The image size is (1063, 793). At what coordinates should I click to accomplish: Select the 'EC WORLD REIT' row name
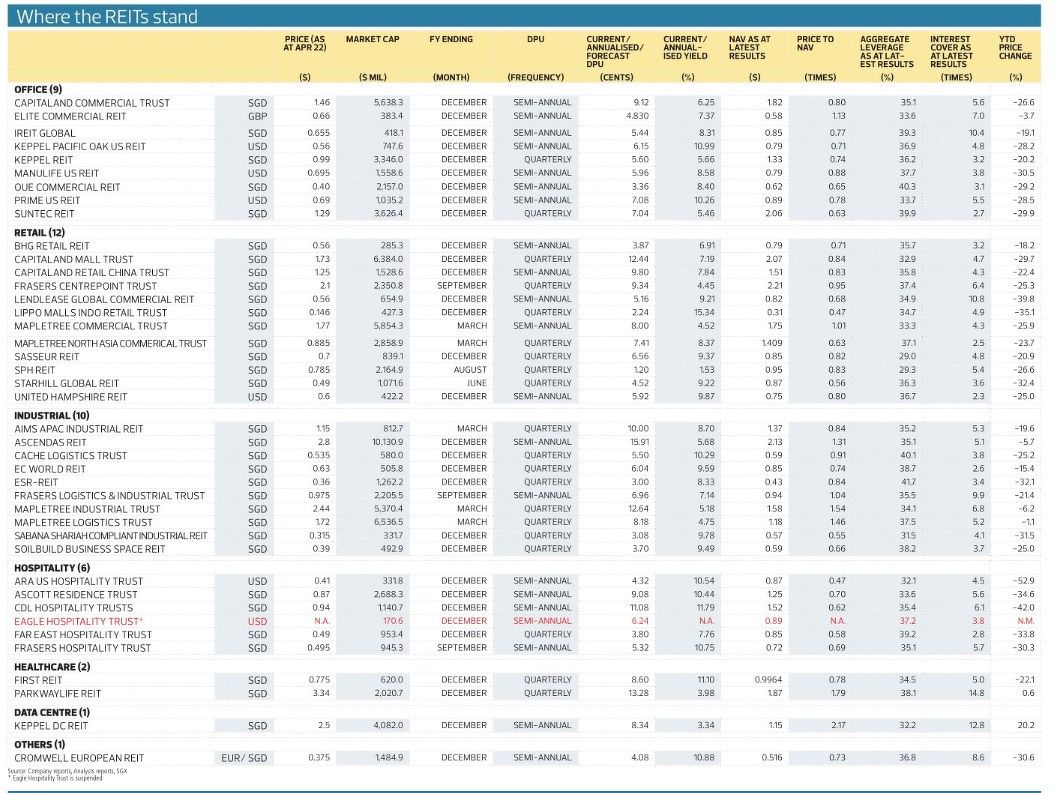point(50,469)
